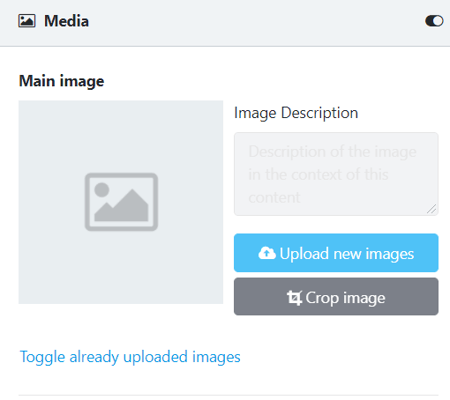Click the Crop image button

coord(336,297)
